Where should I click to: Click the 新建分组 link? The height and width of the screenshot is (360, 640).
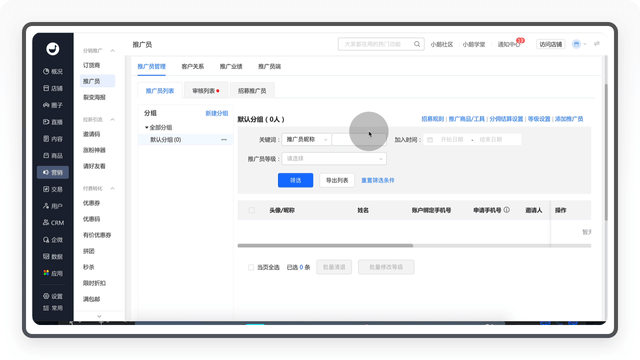pyautogui.click(x=217, y=113)
